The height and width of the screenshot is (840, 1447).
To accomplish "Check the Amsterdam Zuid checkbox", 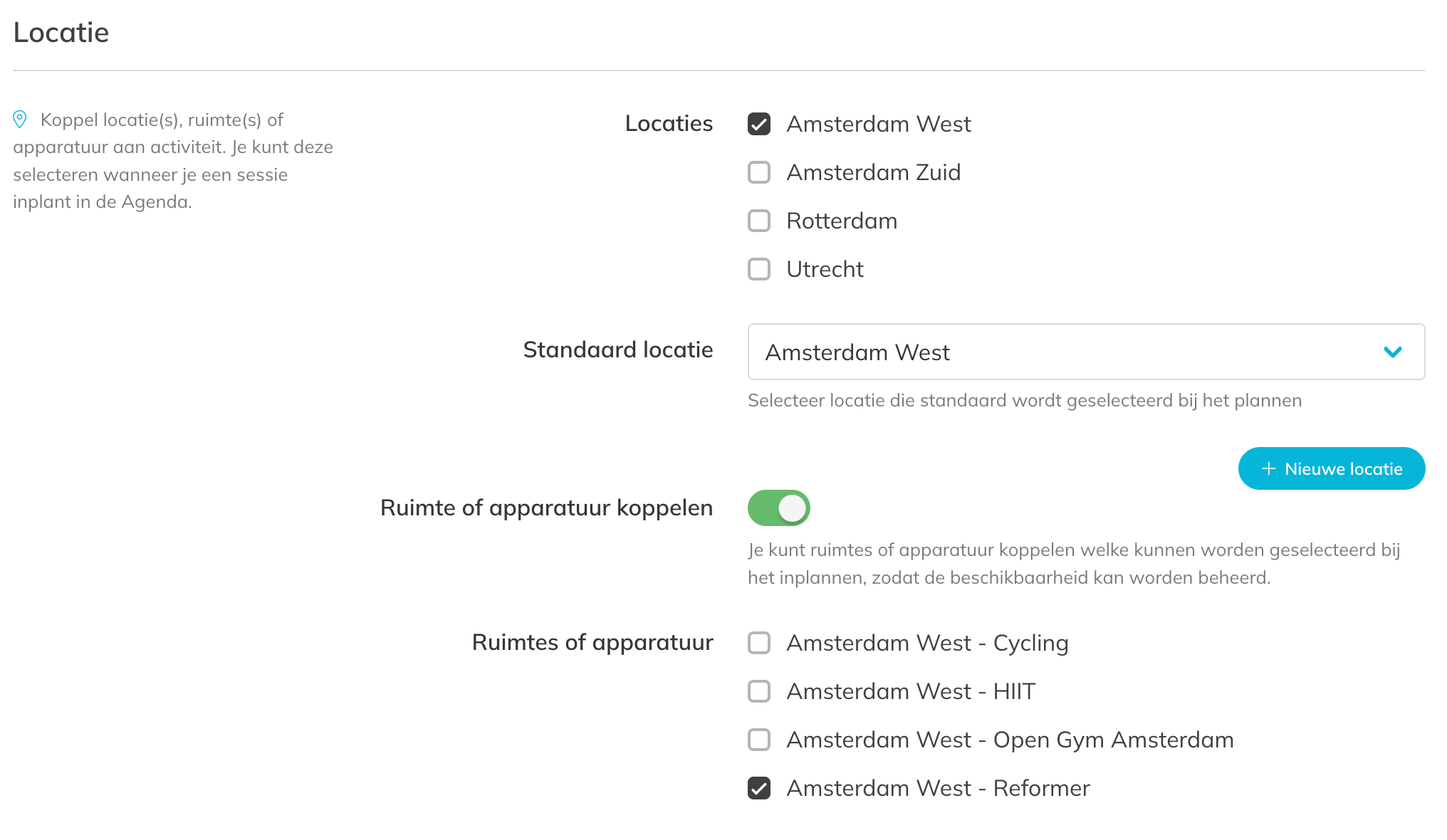I will point(759,172).
